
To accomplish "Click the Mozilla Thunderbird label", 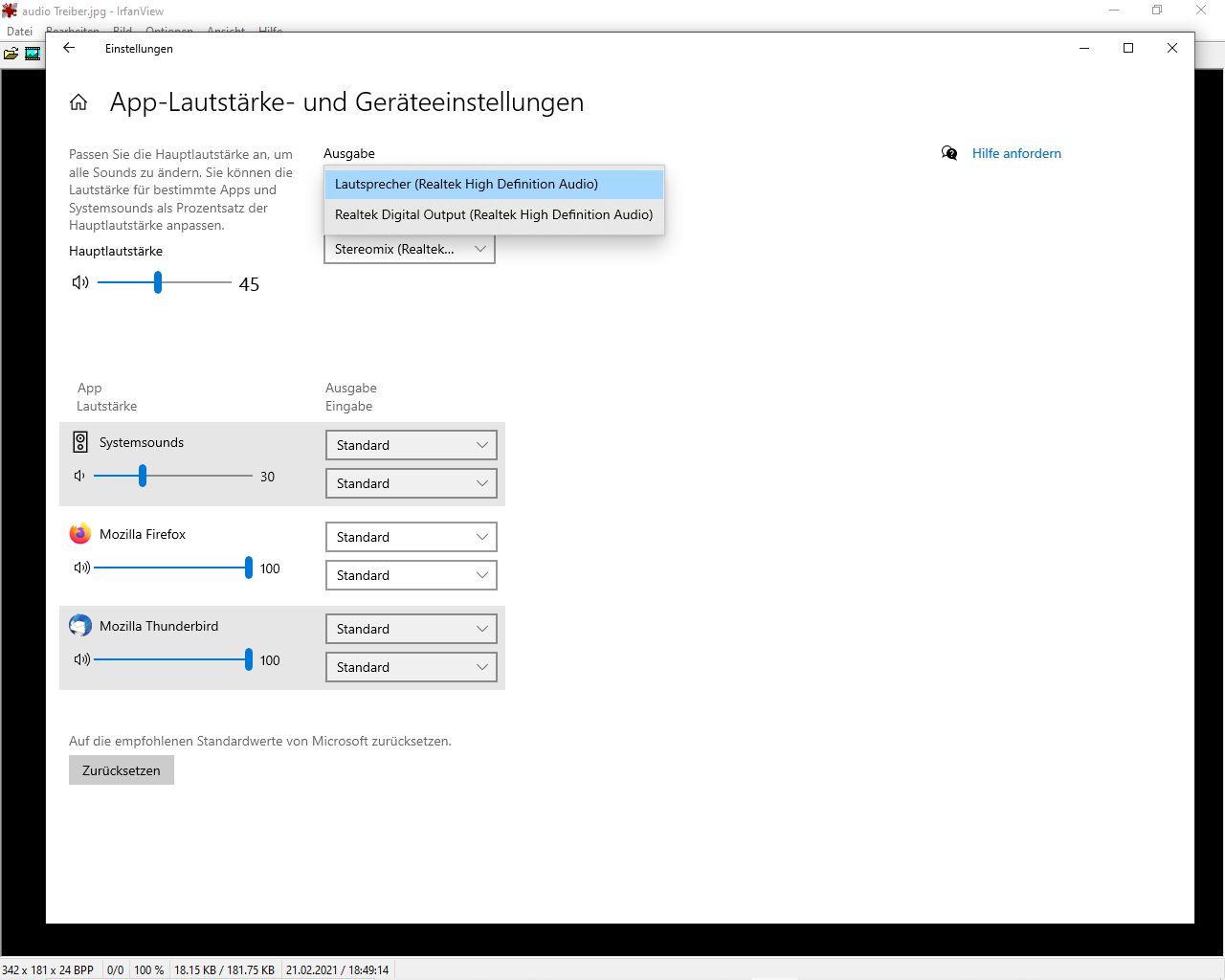I will (x=159, y=626).
